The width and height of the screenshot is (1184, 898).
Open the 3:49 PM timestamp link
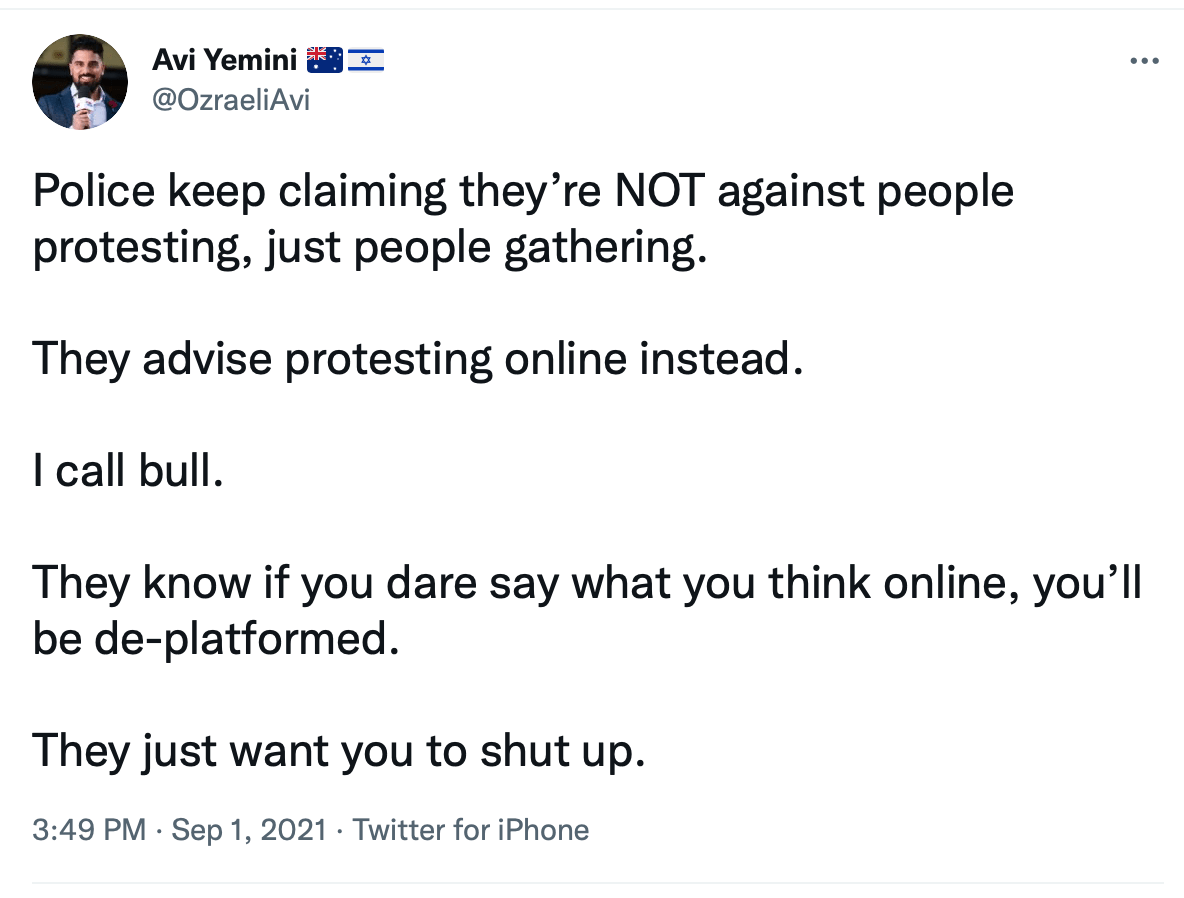click(89, 829)
